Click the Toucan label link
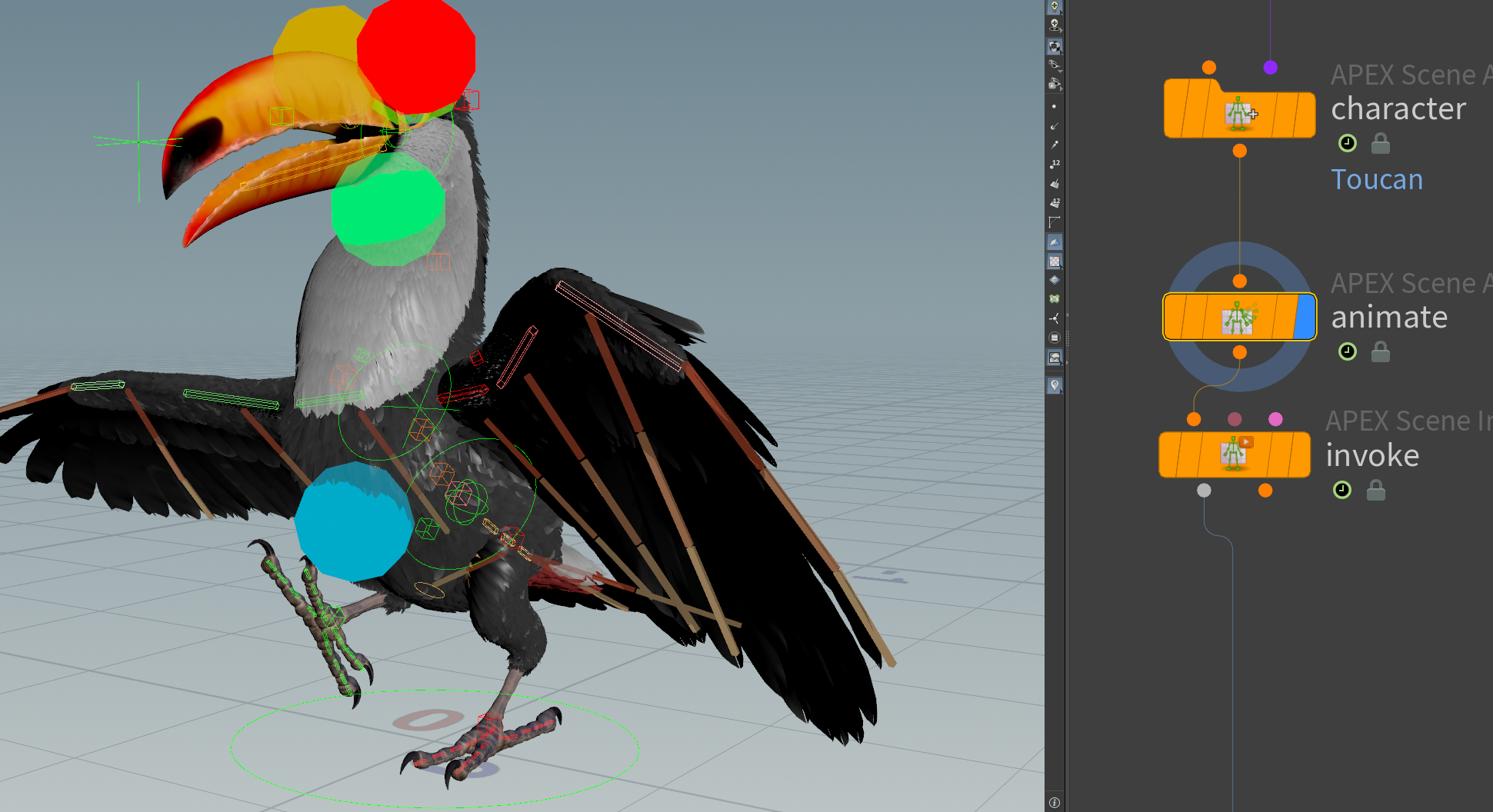 coord(1377,180)
